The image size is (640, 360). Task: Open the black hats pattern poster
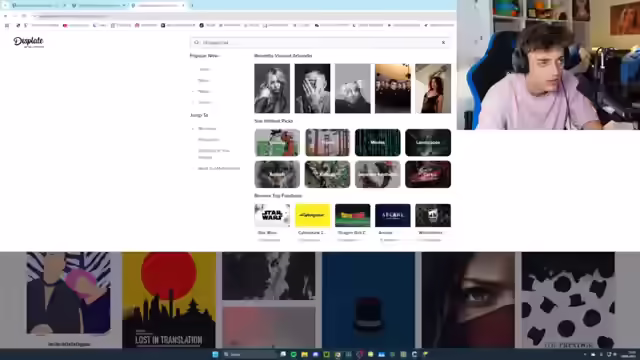point(568,300)
